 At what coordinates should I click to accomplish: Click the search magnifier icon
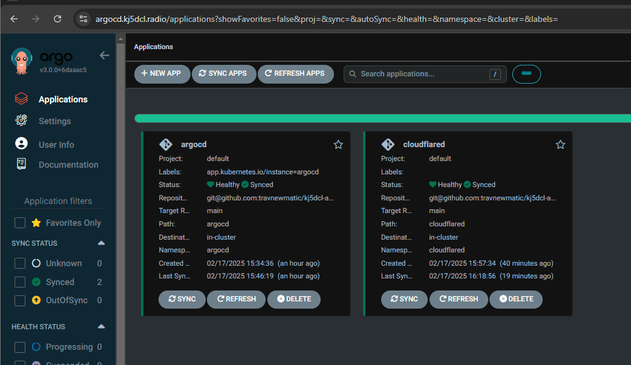pyautogui.click(x=353, y=74)
